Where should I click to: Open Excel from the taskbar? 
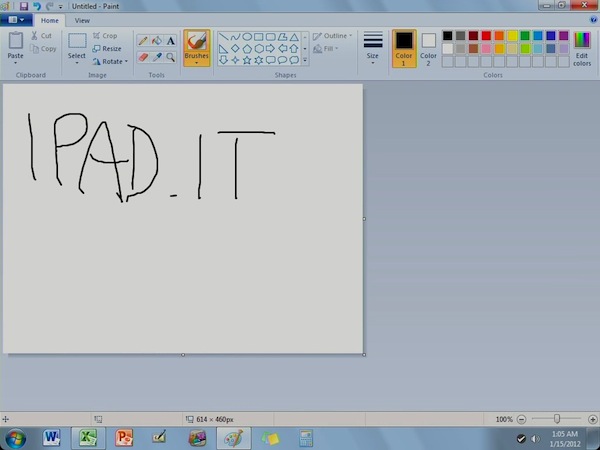88,438
